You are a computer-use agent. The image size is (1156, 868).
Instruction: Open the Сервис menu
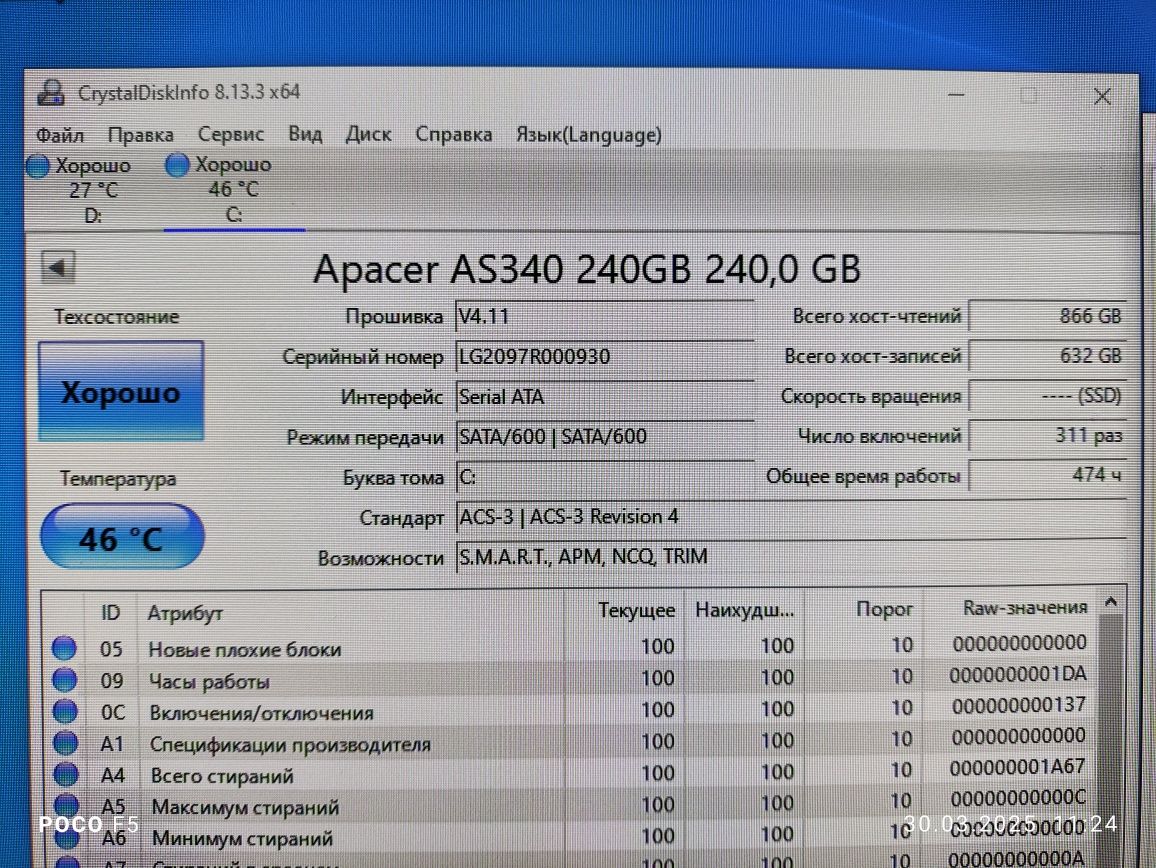point(230,134)
